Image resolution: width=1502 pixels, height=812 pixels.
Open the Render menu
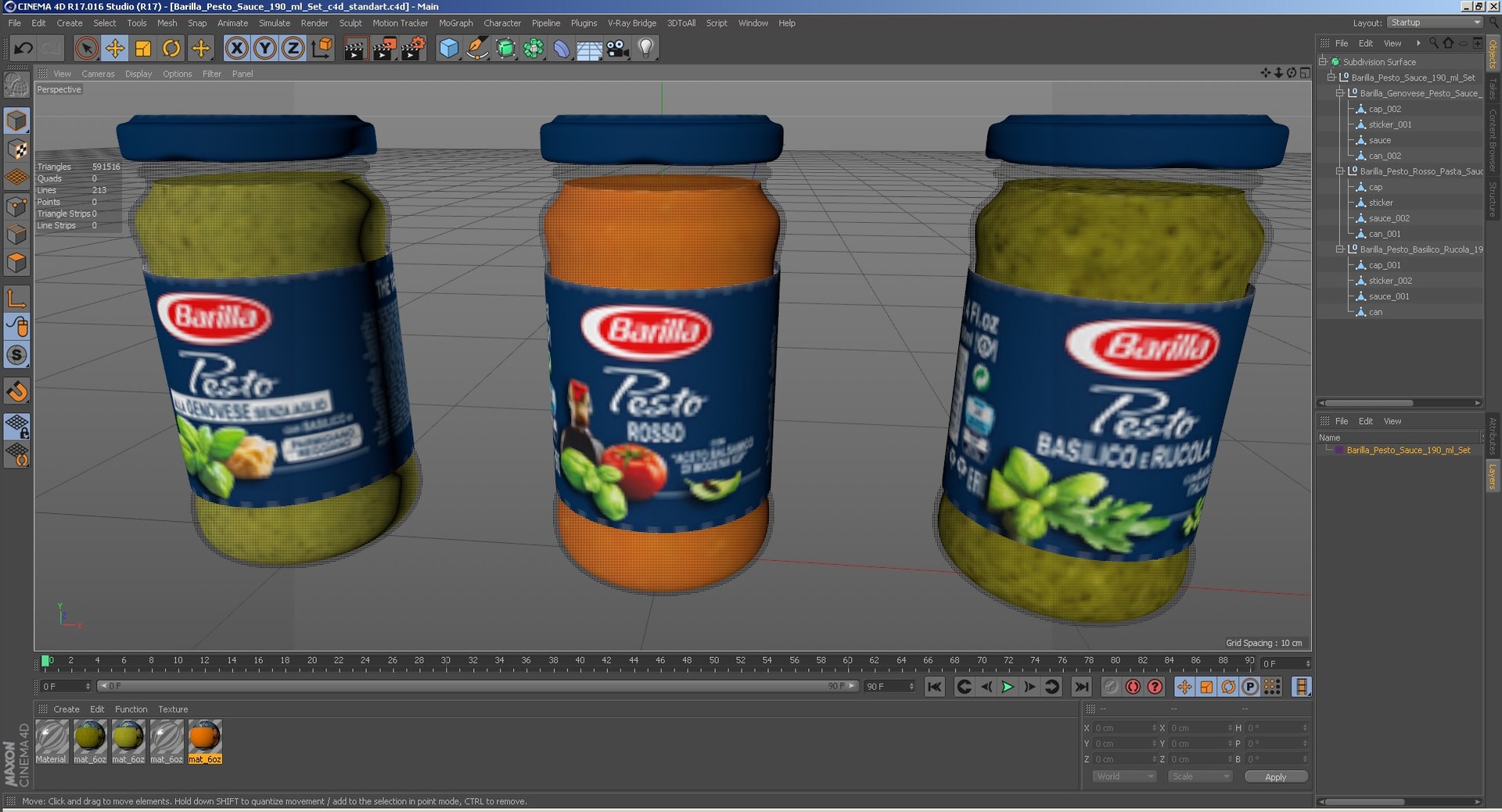[x=314, y=23]
